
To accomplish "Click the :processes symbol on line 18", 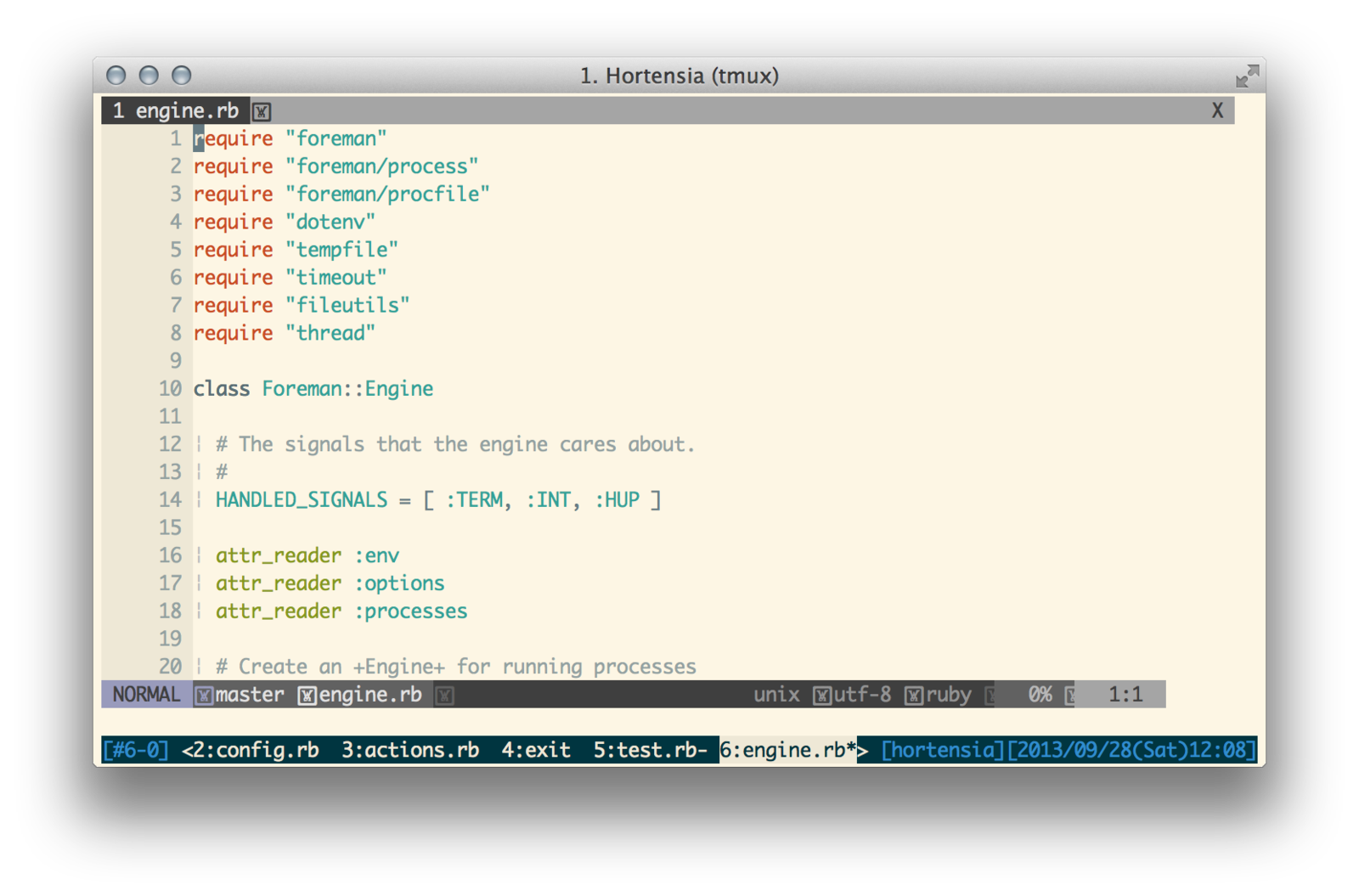I will [410, 611].
